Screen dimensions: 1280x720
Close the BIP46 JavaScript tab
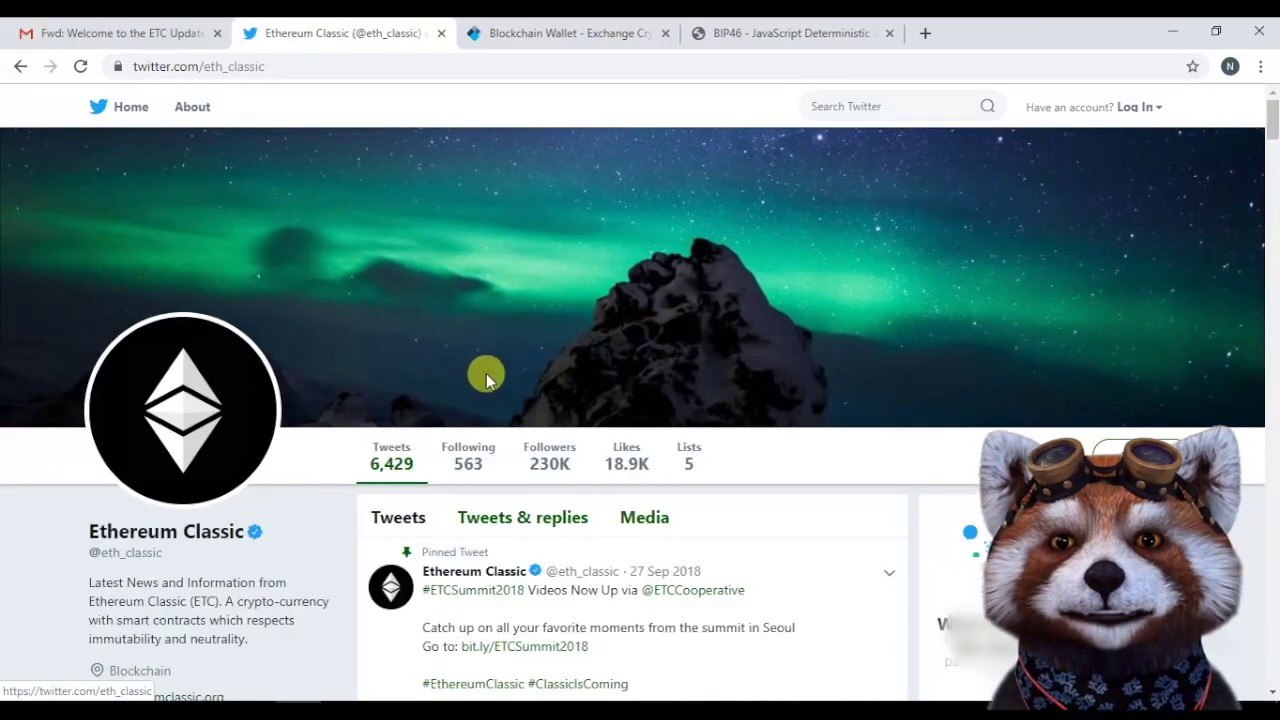[889, 33]
